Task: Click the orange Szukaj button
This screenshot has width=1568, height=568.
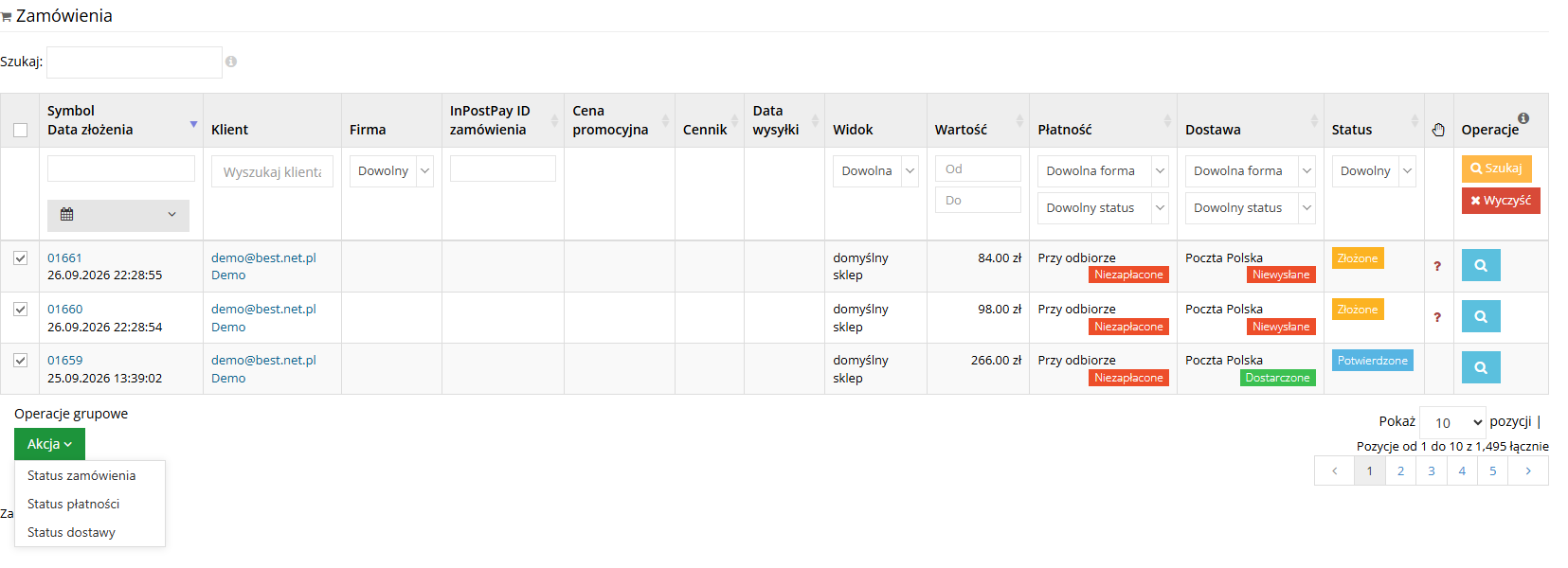Action: click(1497, 169)
